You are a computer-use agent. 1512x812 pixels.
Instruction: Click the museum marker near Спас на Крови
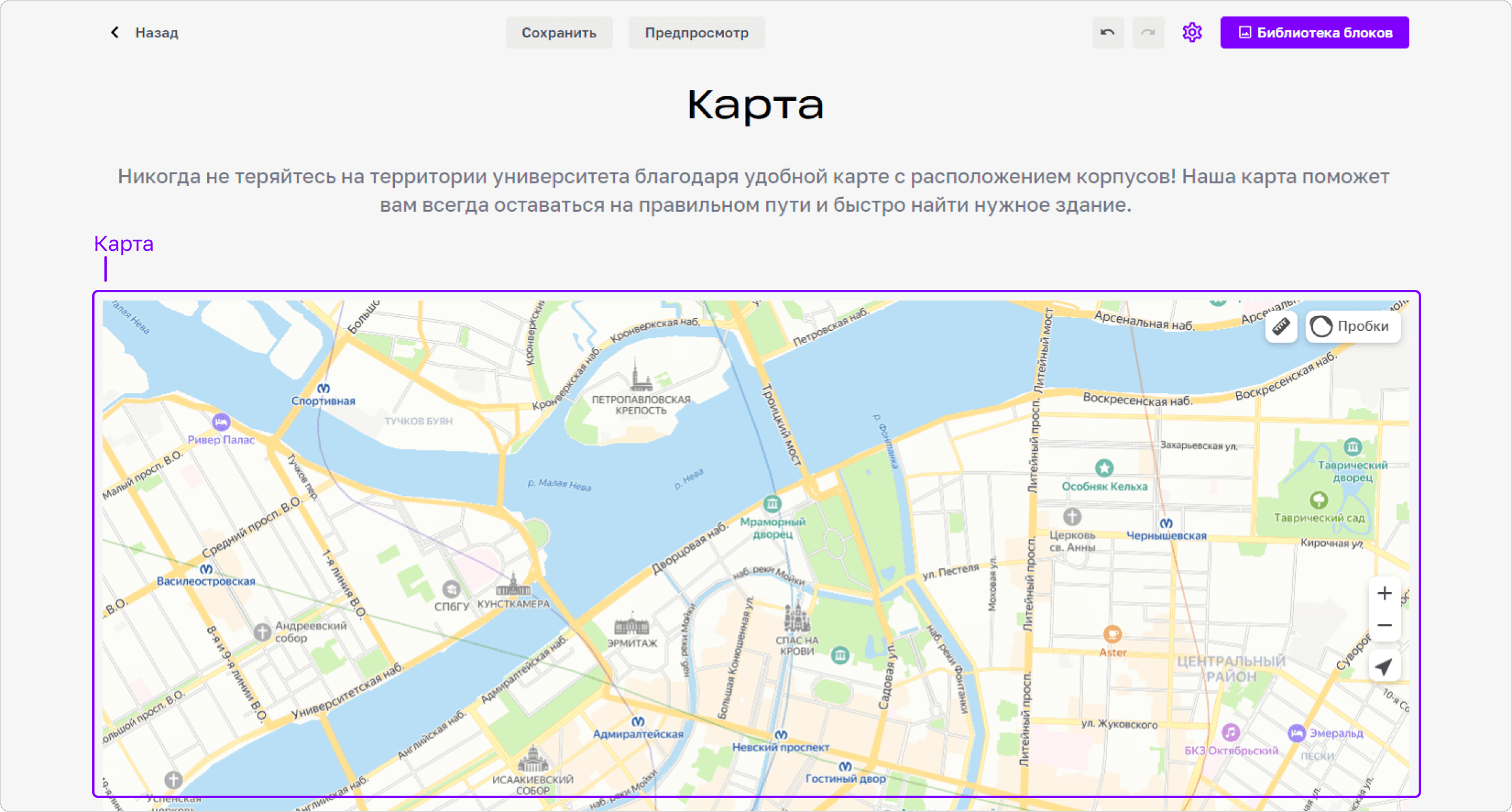click(840, 654)
